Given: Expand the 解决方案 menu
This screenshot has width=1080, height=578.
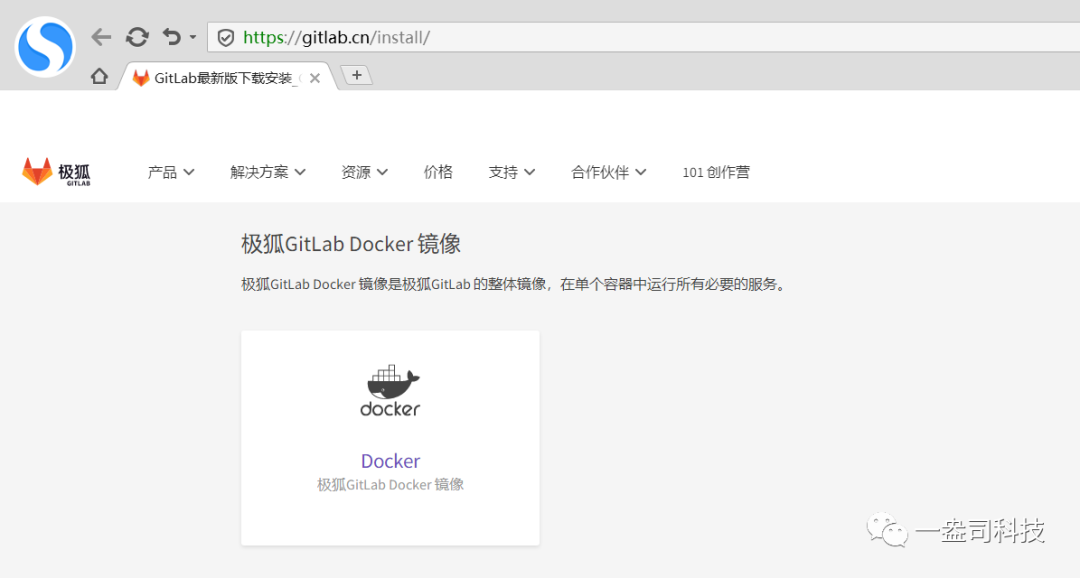Looking at the screenshot, I should 268,172.
